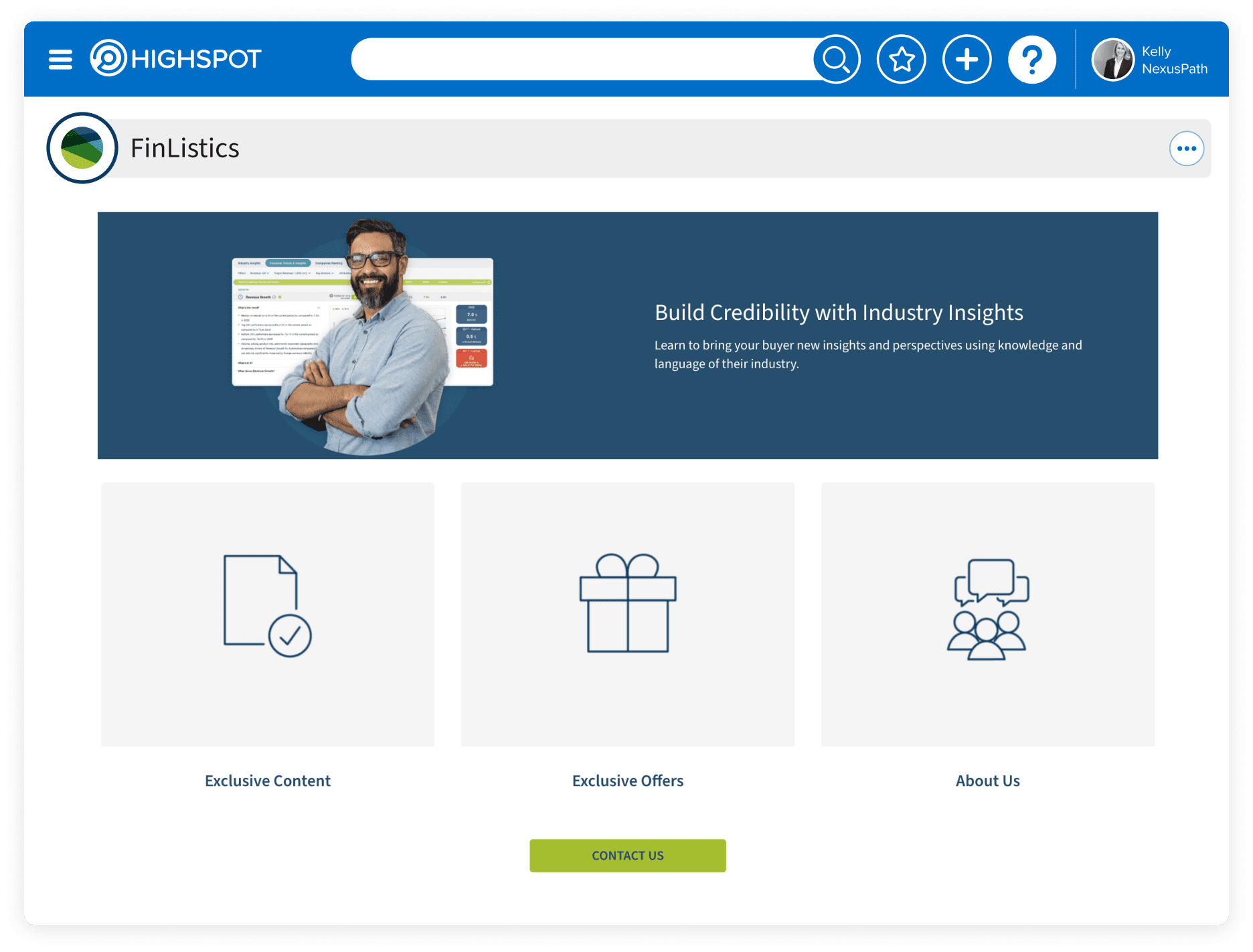Click the group chat people icon tile
Viewport: 1253px width, 952px height.
987,613
